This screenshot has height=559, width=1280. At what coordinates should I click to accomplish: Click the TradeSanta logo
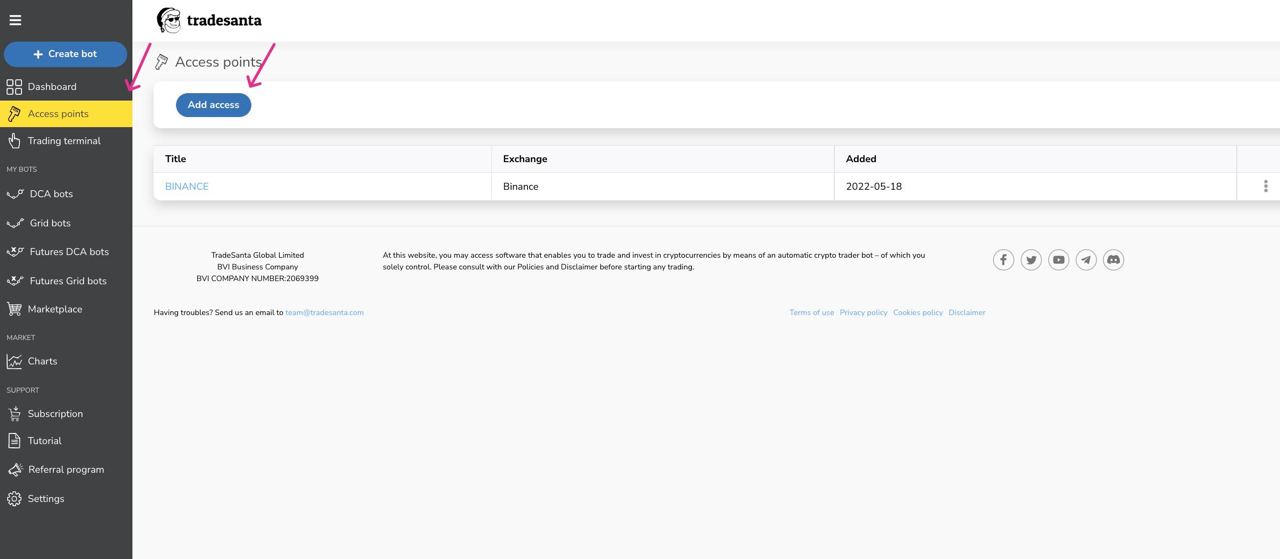[209, 20]
